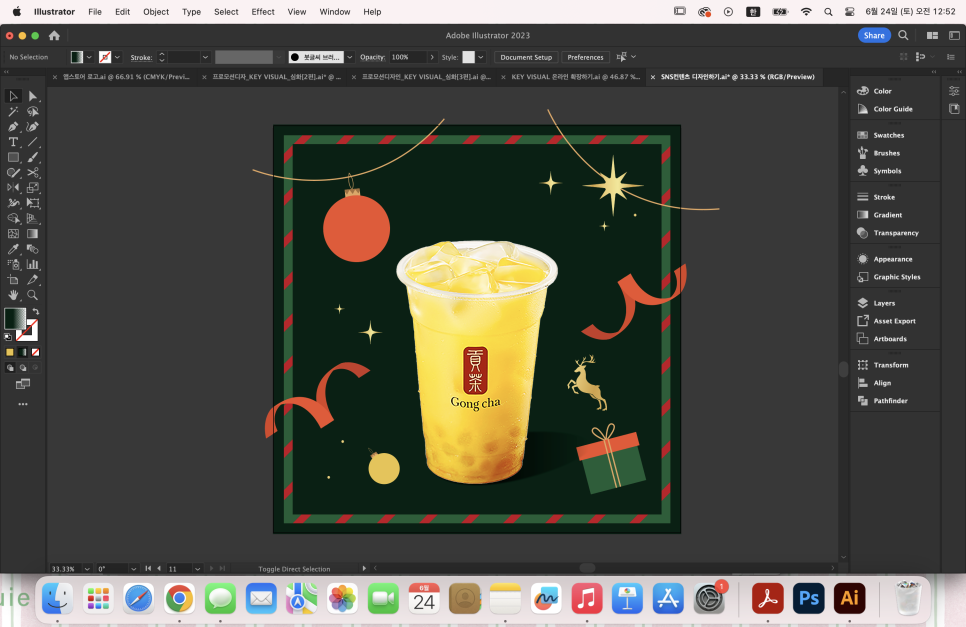Viewport: 966px width, 627px height.
Task: Click the style swatch in control bar
Action: tap(469, 57)
